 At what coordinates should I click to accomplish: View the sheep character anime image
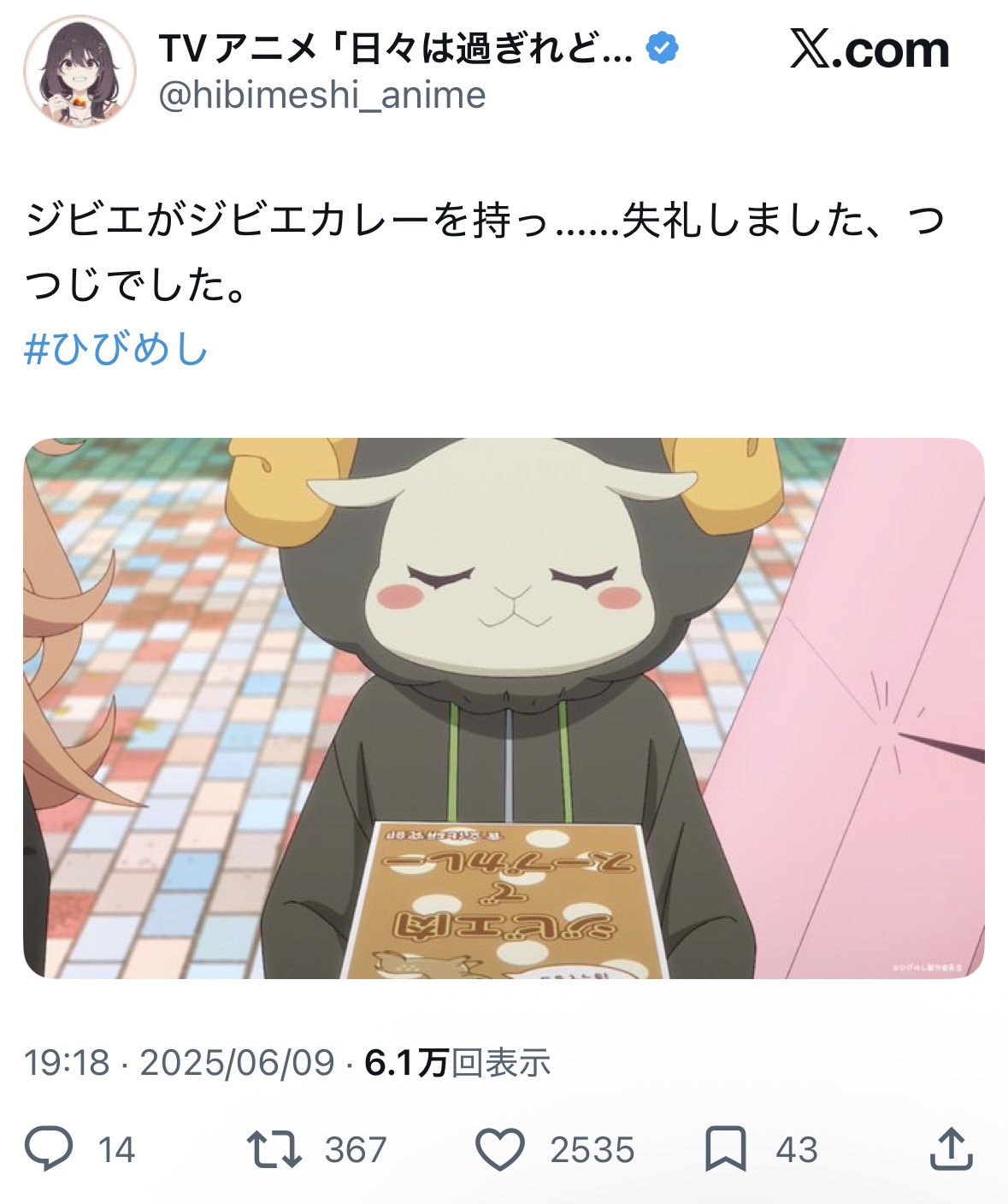[x=504, y=708]
